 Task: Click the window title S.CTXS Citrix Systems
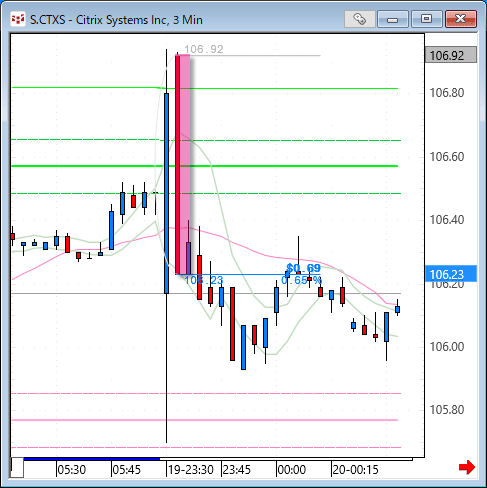click(x=116, y=20)
